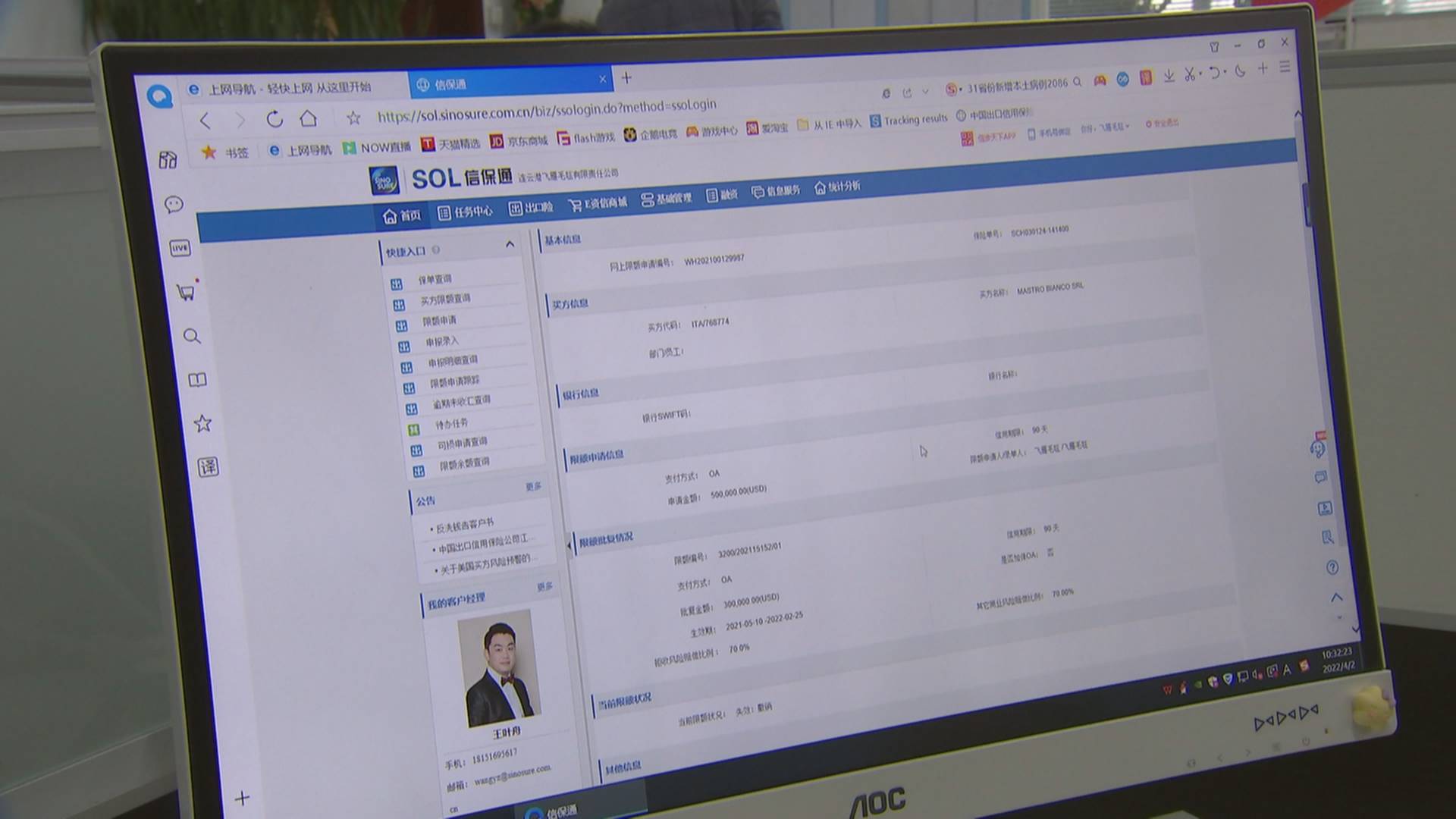Open the 信息服务 navigation menu

775,191
